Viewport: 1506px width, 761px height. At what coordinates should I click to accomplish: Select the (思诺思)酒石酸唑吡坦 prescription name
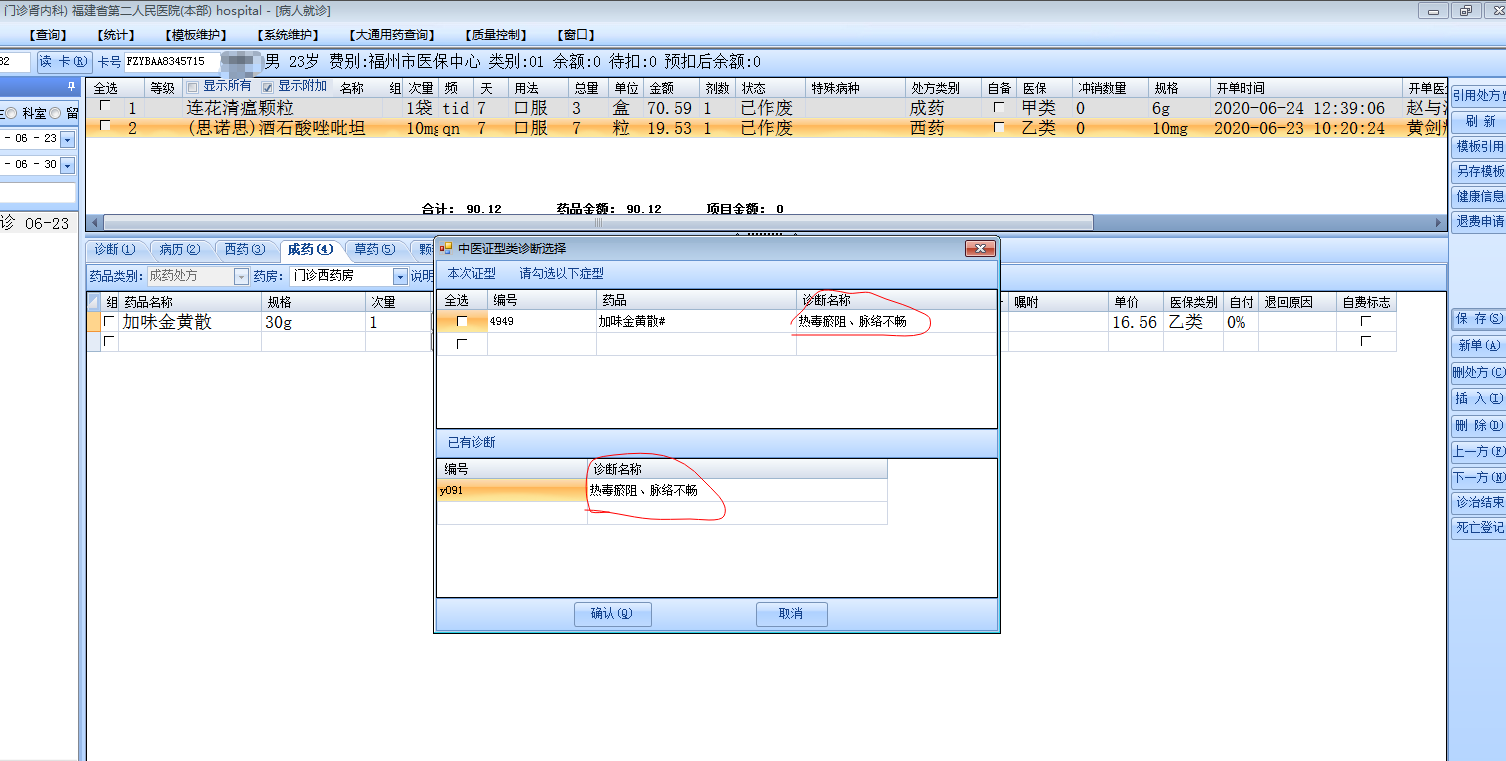276,128
